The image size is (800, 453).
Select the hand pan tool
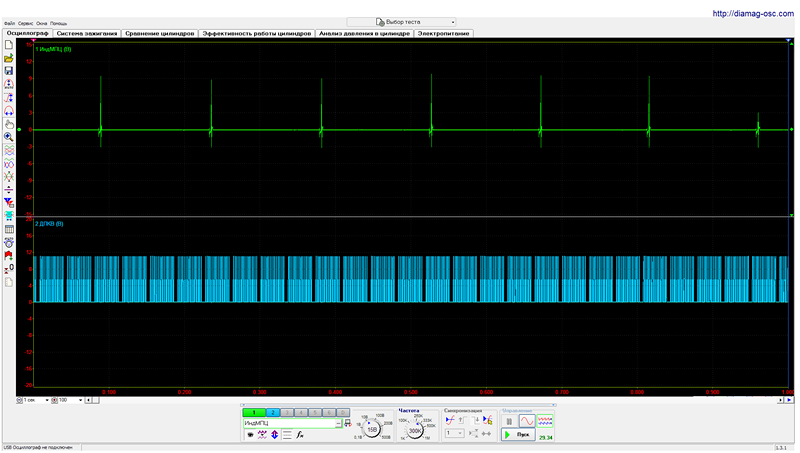[9, 124]
